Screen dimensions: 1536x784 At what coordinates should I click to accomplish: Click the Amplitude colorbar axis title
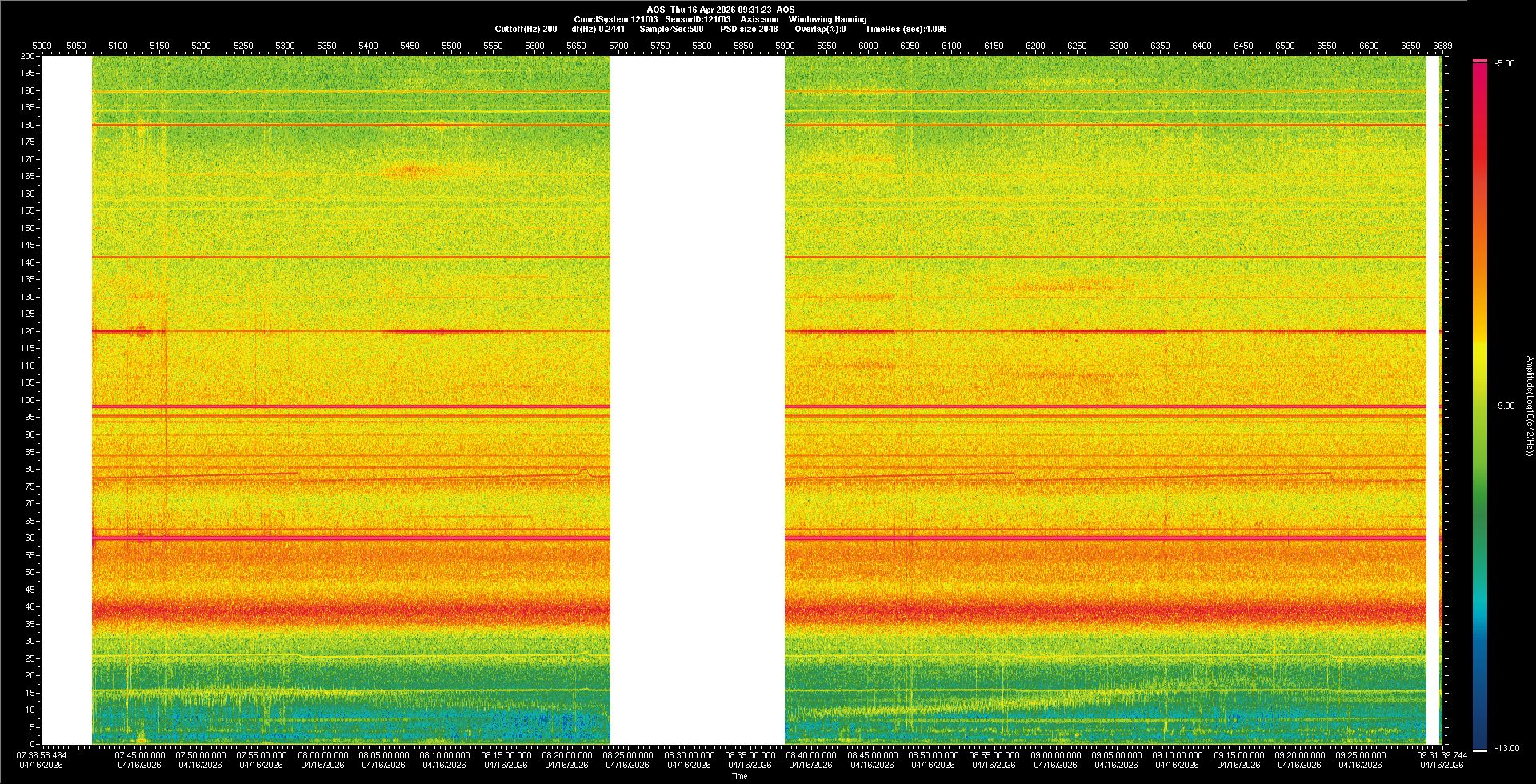[x=1529, y=406]
